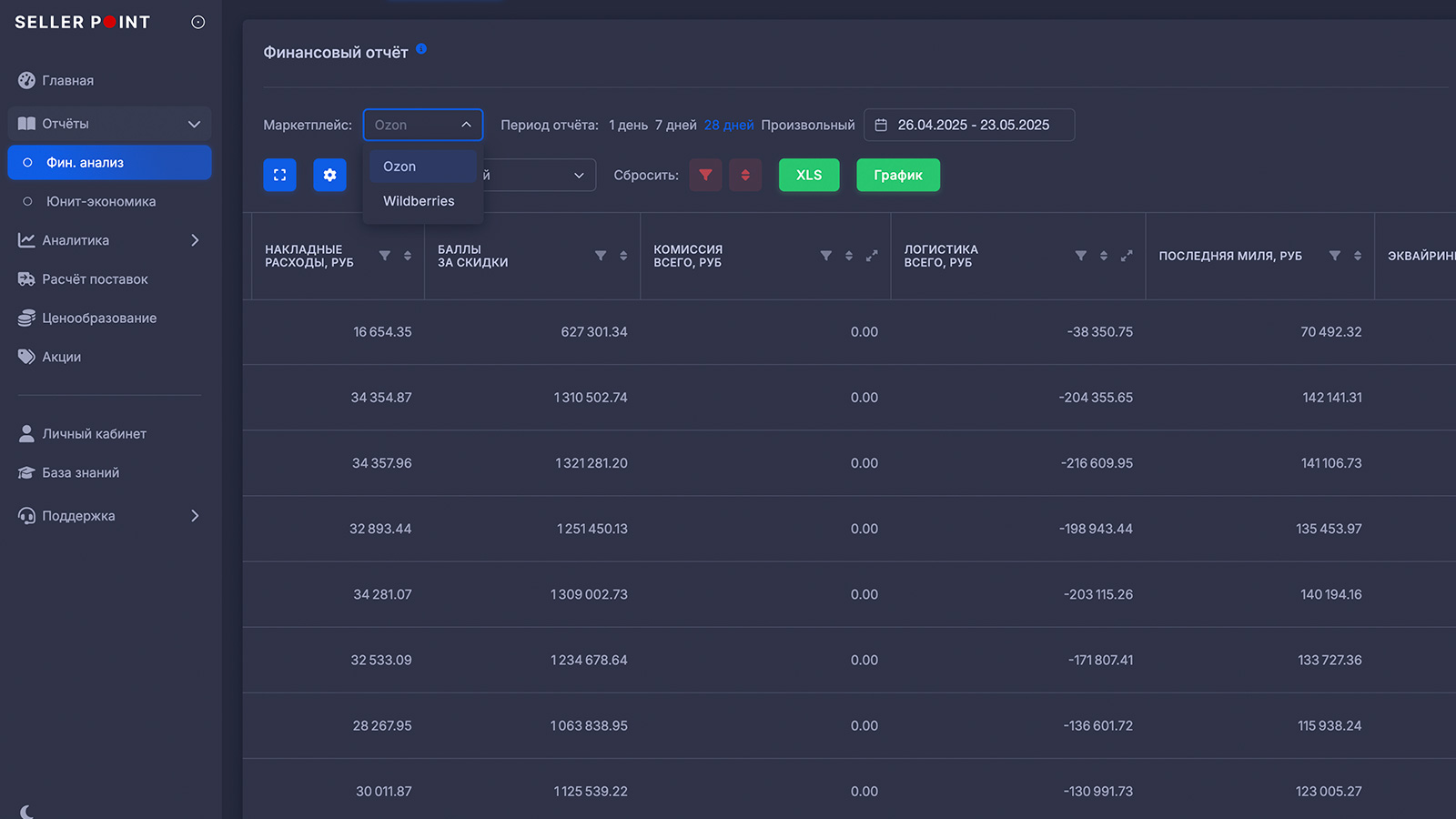This screenshot has width=1456, height=819.
Task: Sort the Накладные расходы column
Action: [x=408, y=256]
